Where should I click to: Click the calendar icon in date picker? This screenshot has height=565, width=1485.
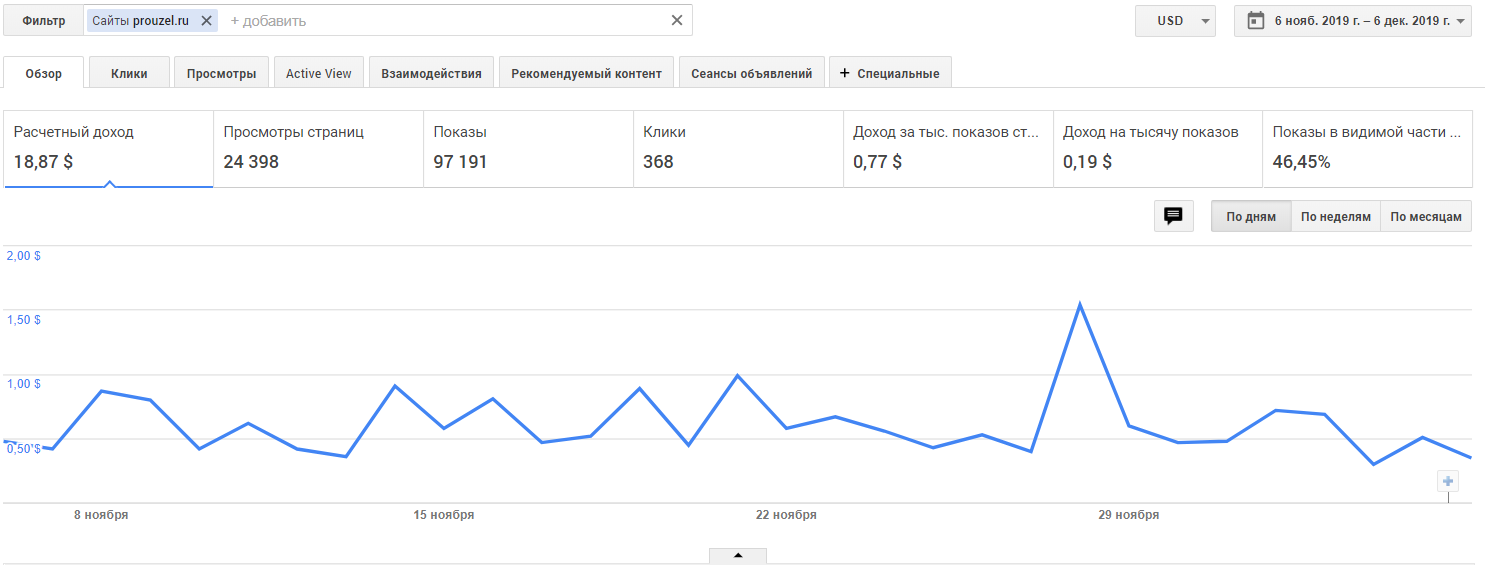[1256, 20]
